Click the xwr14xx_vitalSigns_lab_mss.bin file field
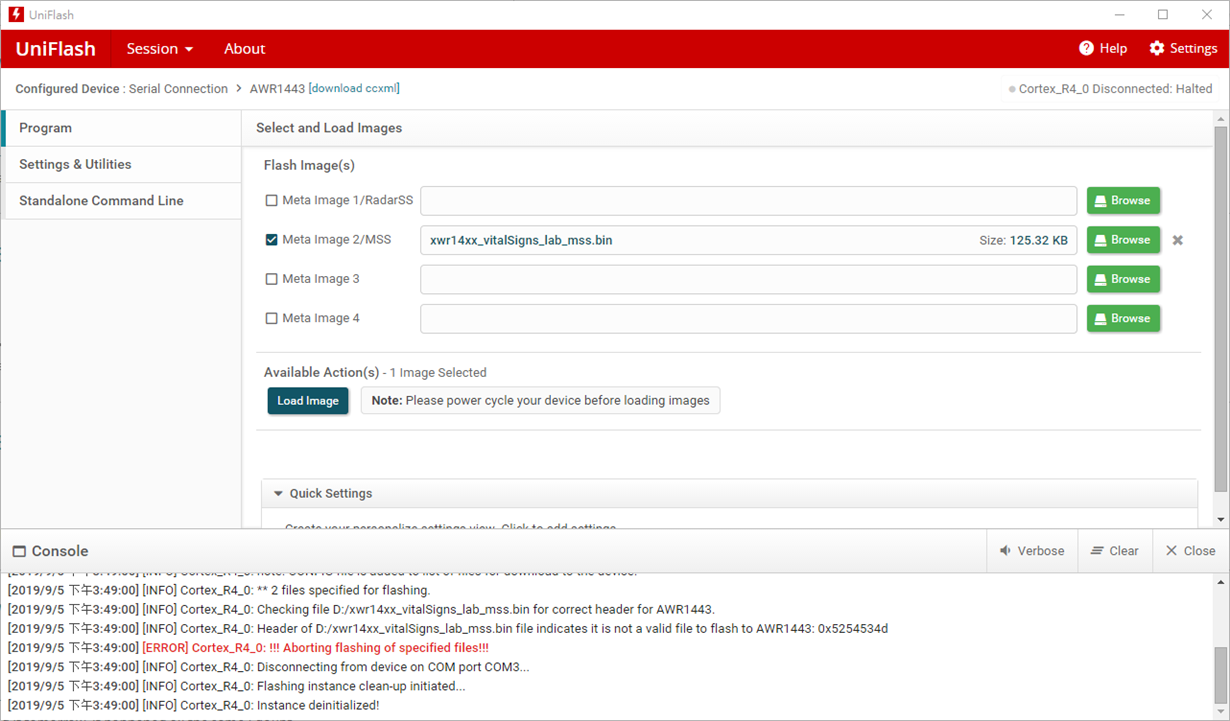 (748, 240)
